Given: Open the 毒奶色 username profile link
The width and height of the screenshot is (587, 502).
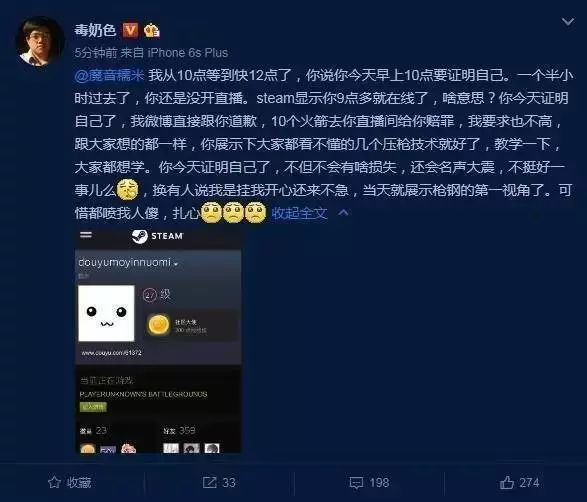Looking at the screenshot, I should pos(95,30).
